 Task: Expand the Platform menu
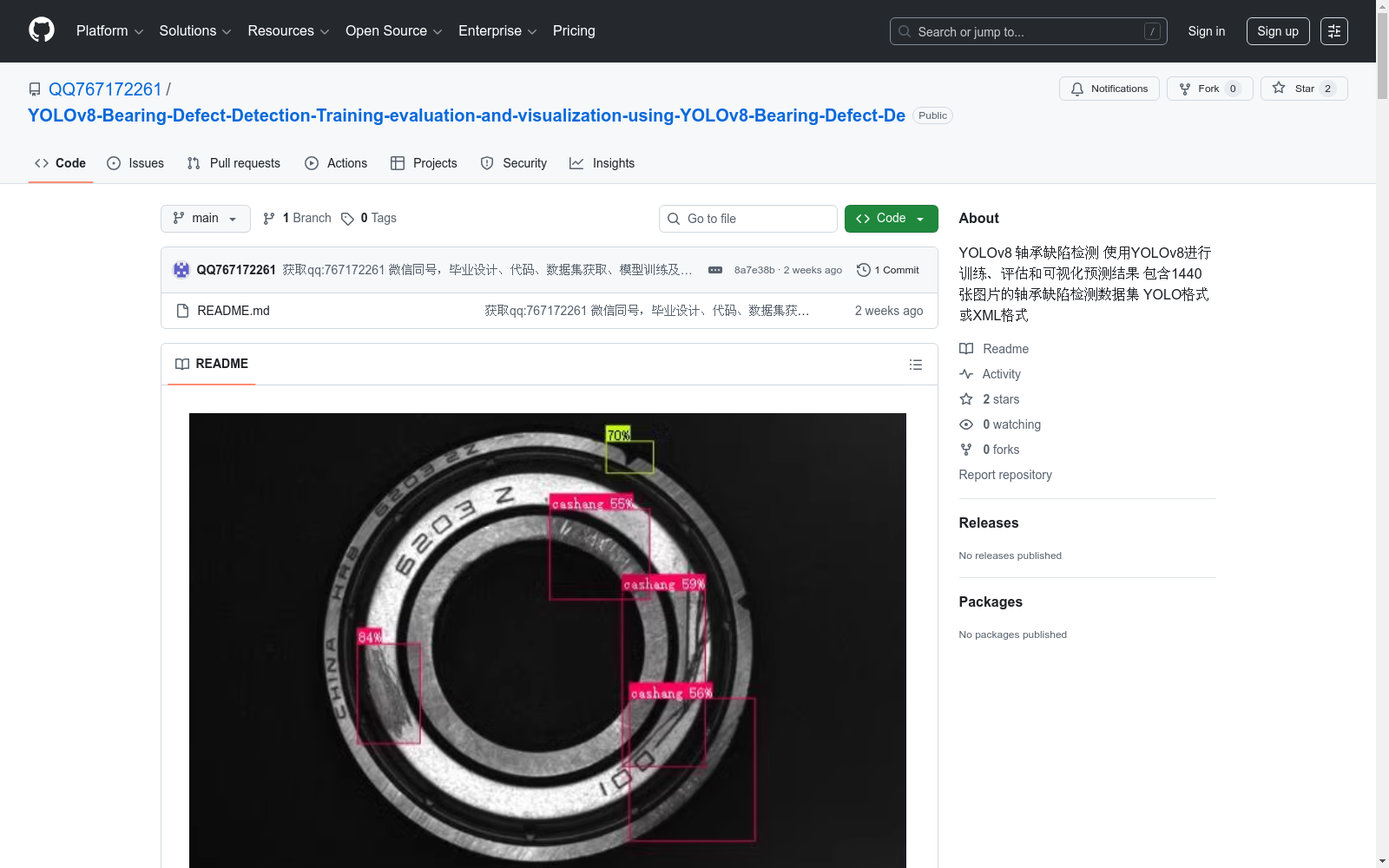click(x=109, y=31)
